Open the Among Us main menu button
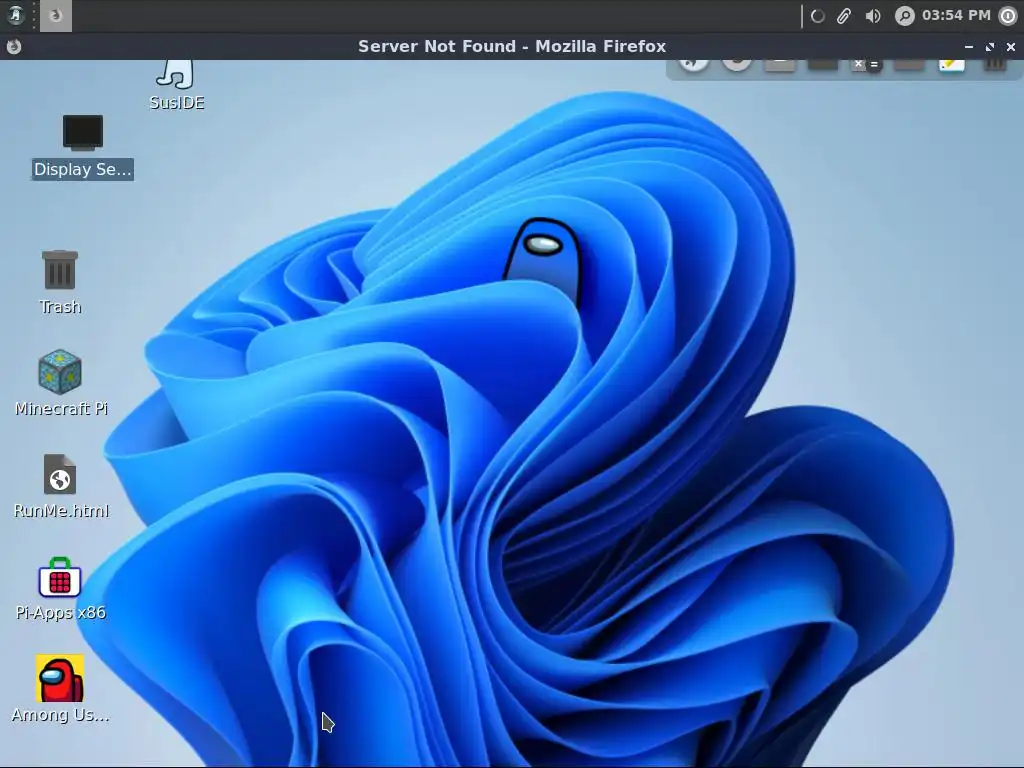 (15, 15)
